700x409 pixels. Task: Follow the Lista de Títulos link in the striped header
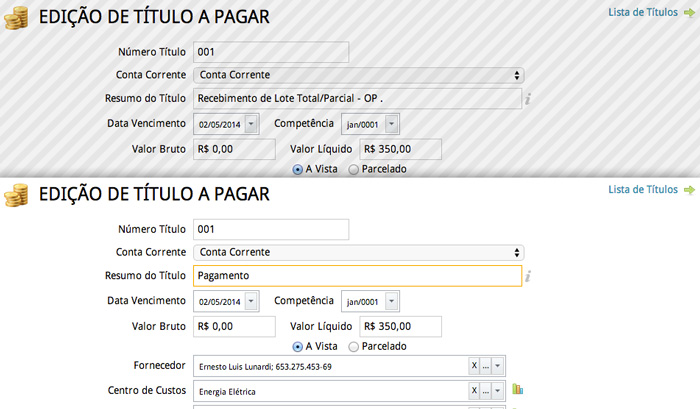(642, 13)
